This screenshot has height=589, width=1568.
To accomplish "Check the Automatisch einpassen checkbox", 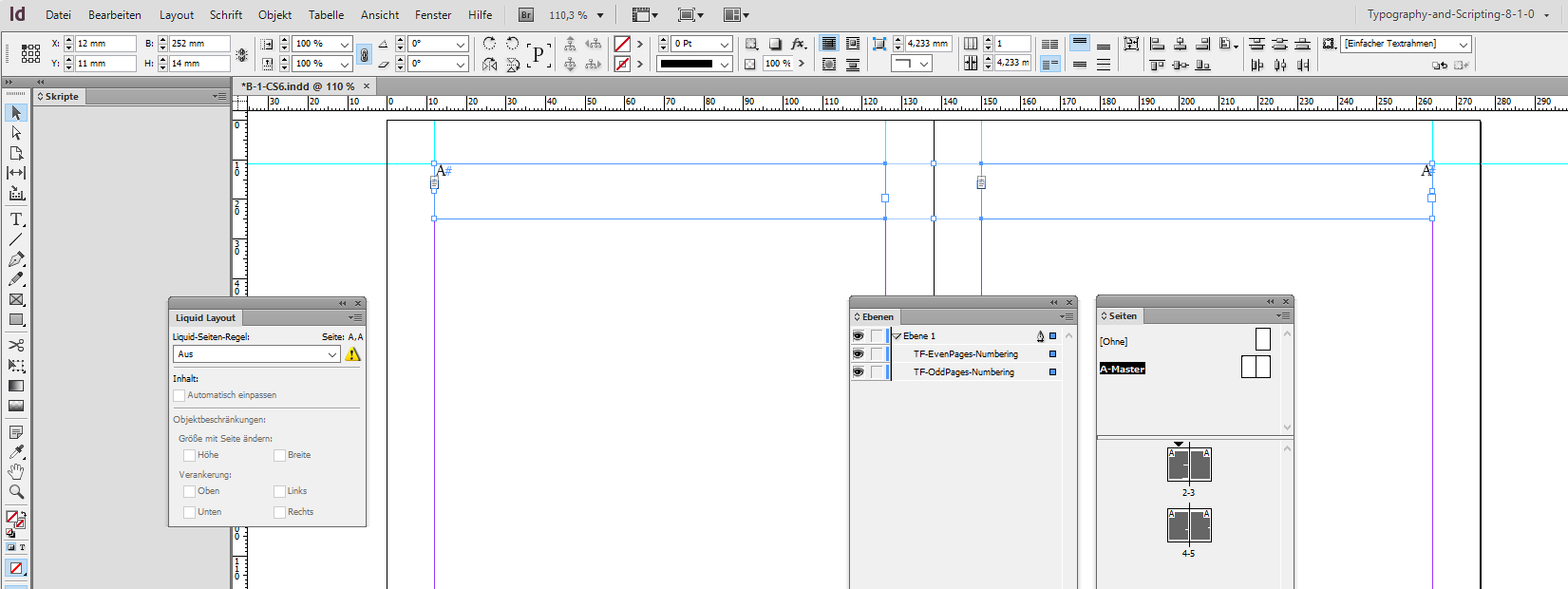I will coord(179,395).
